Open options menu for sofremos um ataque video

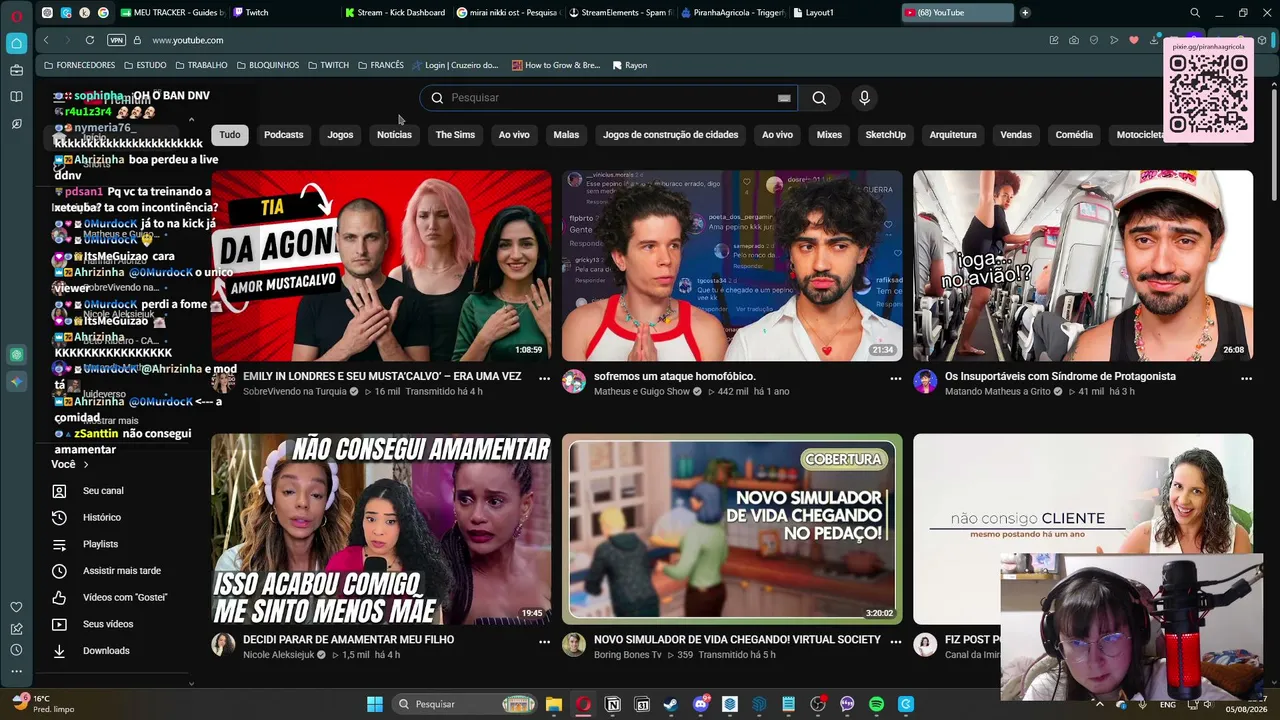click(895, 378)
